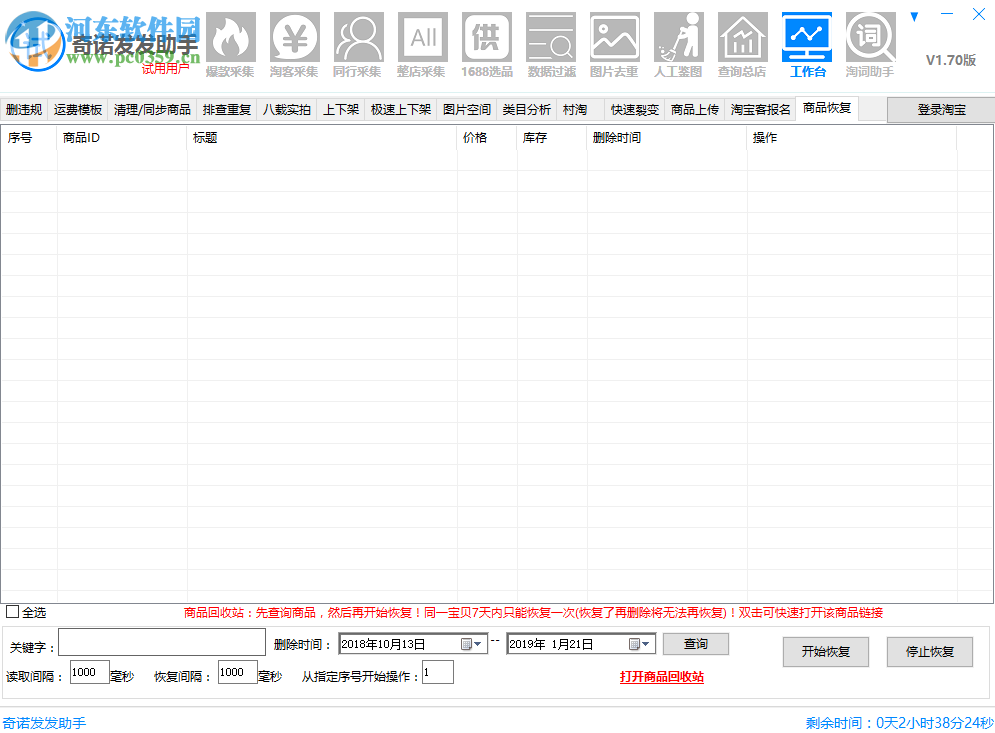Select the 图片去重 deduplication tool
Image resolution: width=995 pixels, height=733 pixels.
(x=615, y=40)
